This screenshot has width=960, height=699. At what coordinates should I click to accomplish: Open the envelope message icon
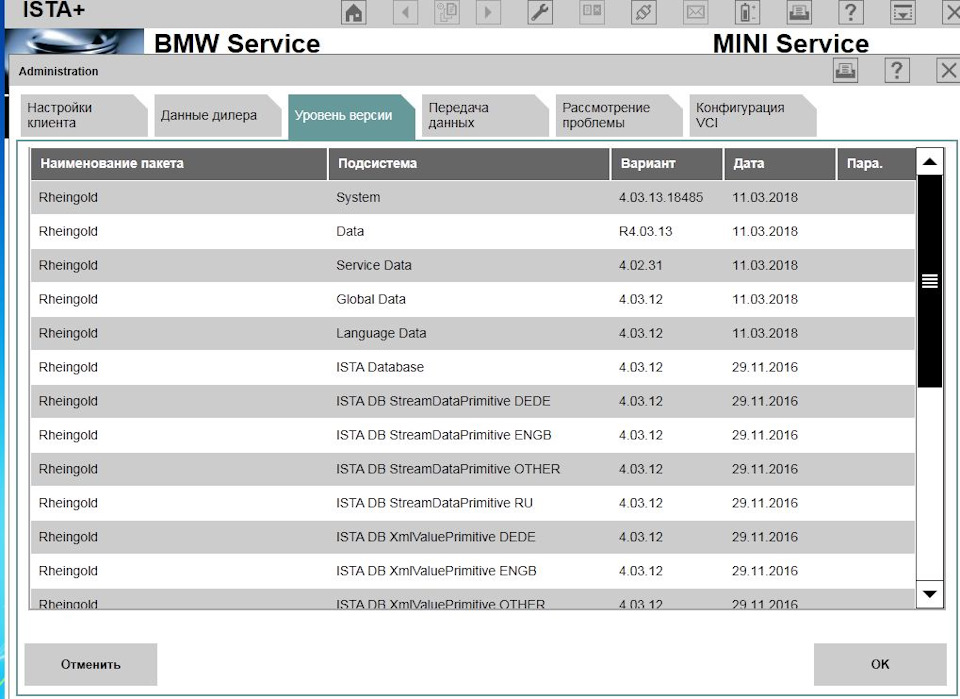tap(696, 13)
